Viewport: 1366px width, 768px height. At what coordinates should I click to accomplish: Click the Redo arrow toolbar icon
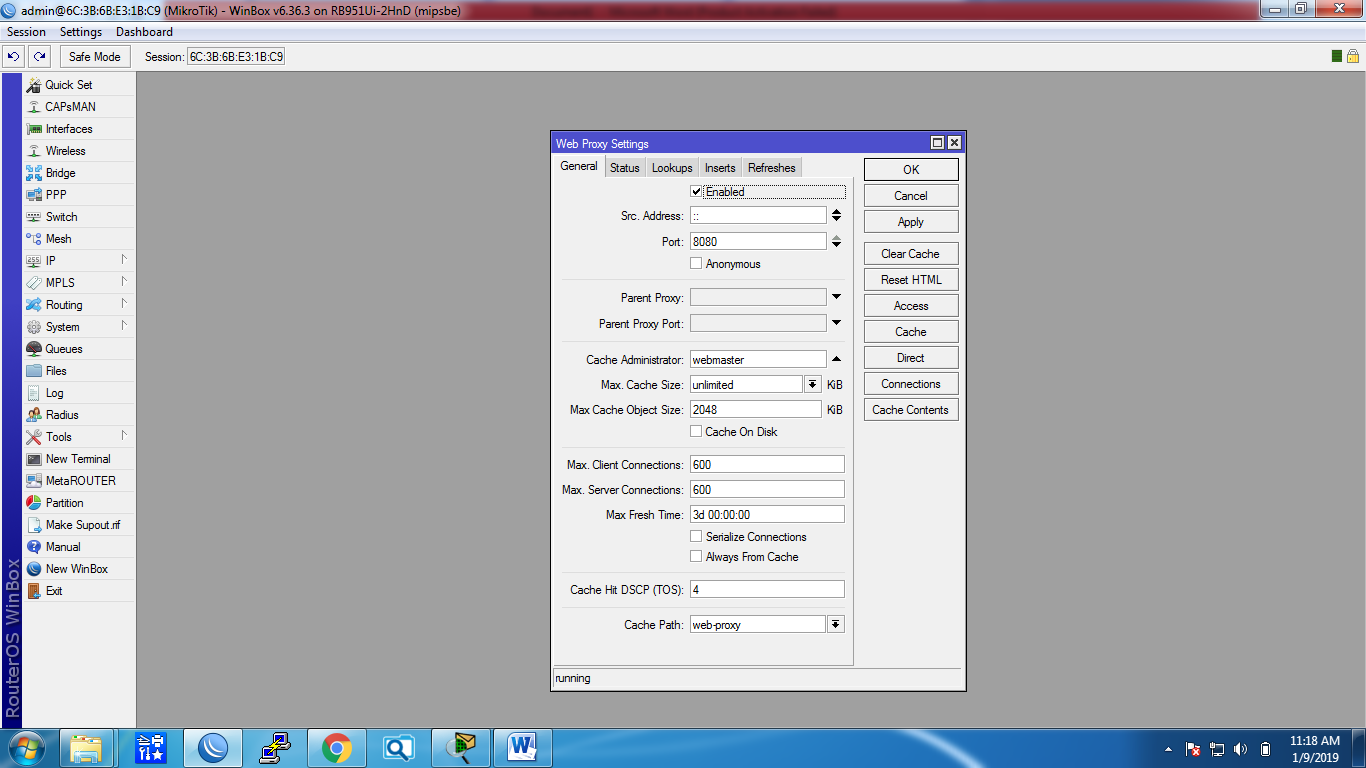pyautogui.click(x=39, y=57)
